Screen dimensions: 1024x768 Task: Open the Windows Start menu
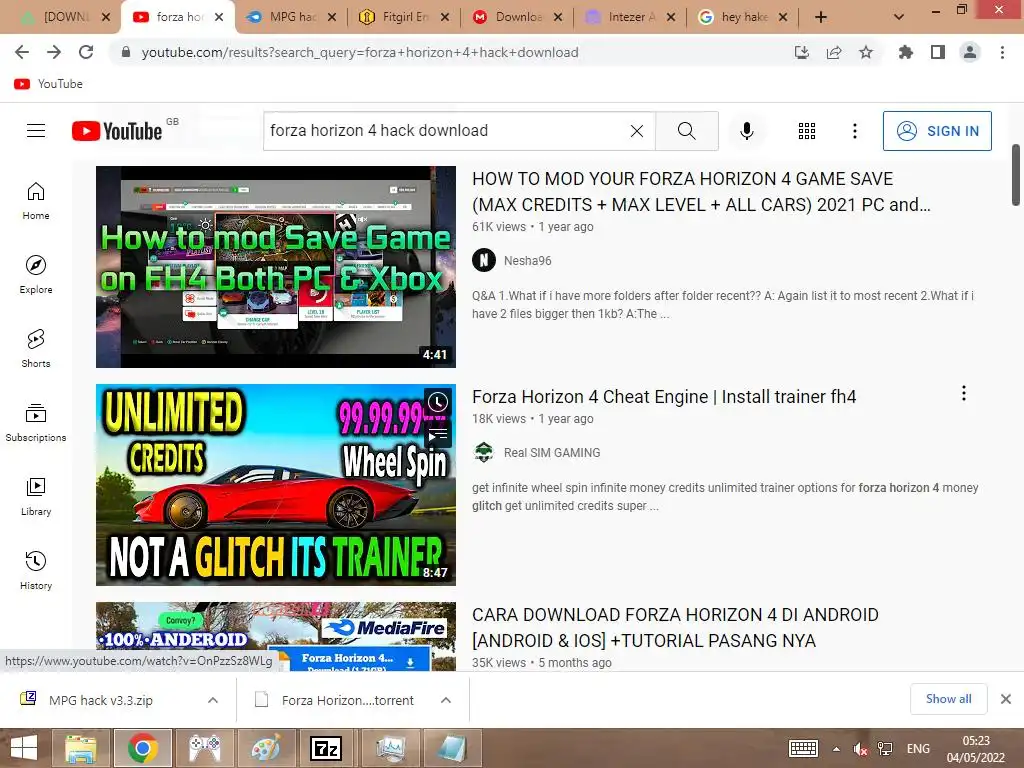[24, 748]
